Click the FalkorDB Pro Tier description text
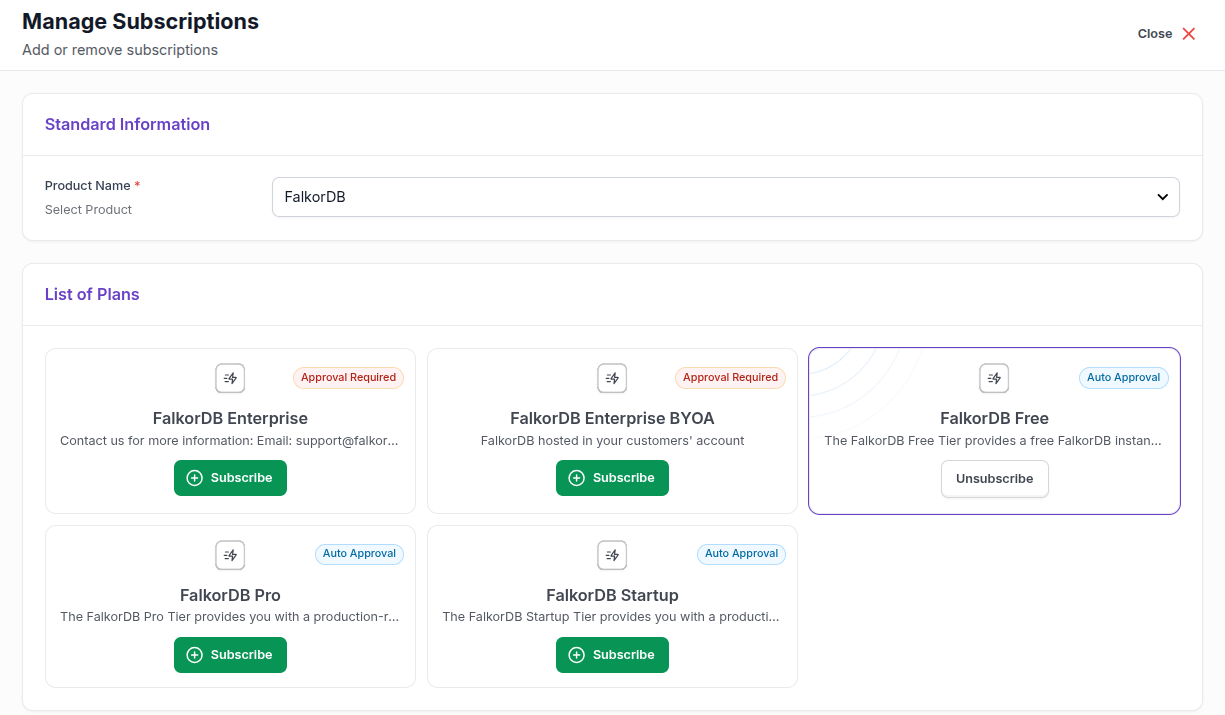This screenshot has width=1225, height=715. [x=230, y=617]
